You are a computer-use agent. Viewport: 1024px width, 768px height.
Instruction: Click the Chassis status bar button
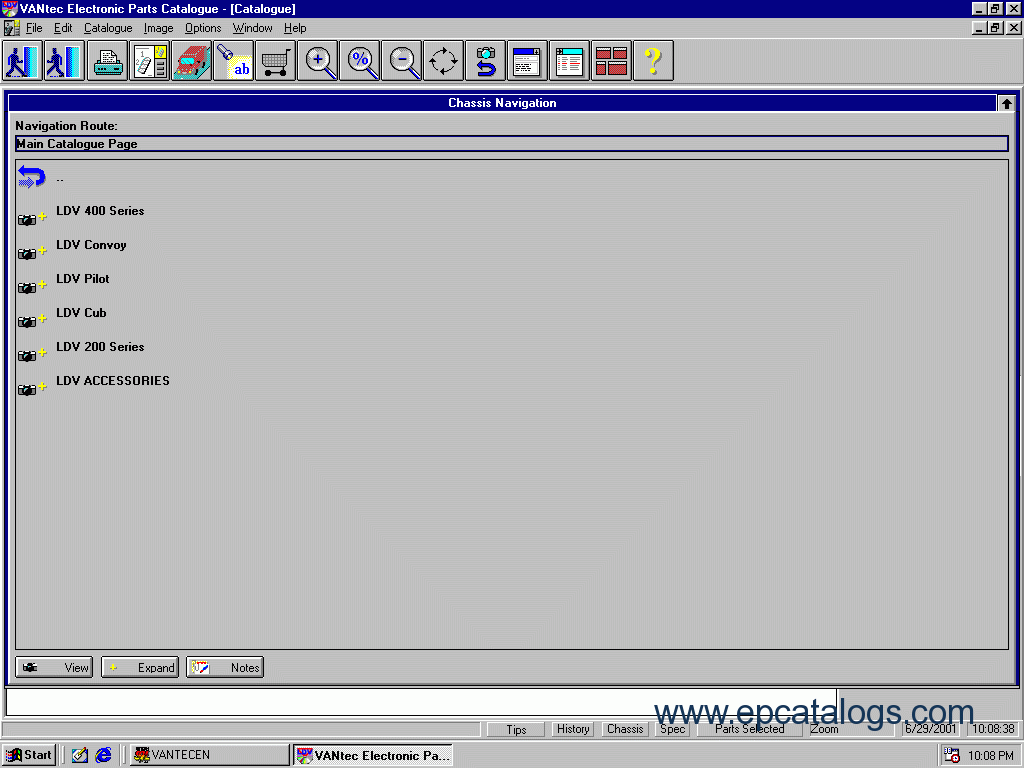pyautogui.click(x=625, y=729)
